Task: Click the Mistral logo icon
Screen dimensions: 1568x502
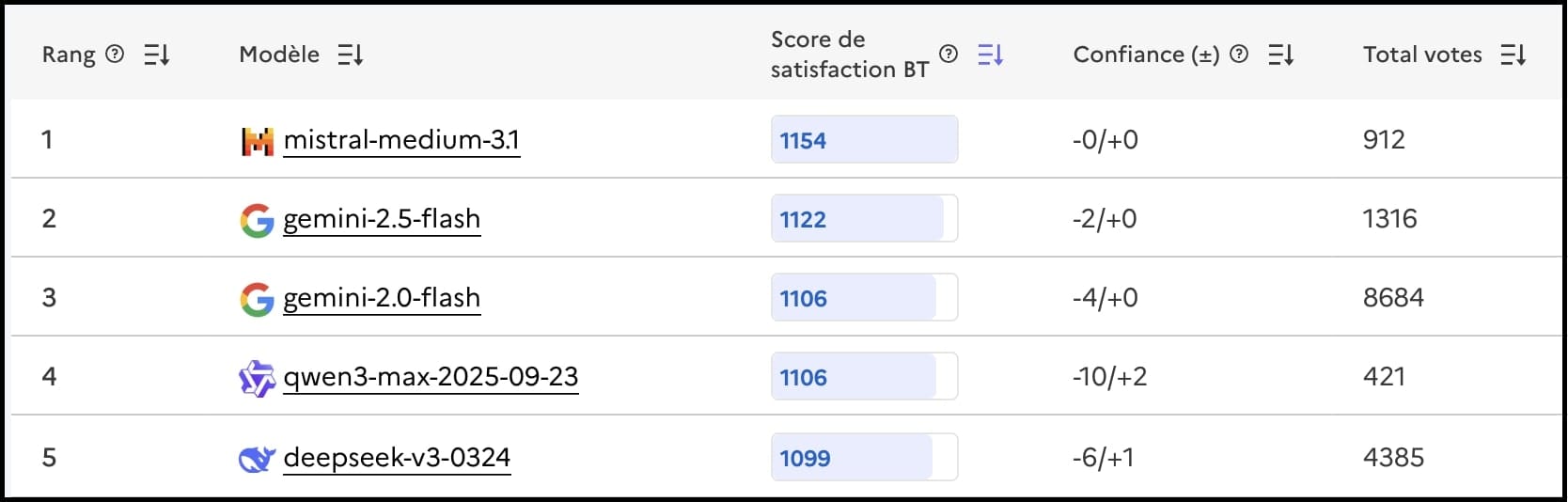Action: tap(257, 141)
